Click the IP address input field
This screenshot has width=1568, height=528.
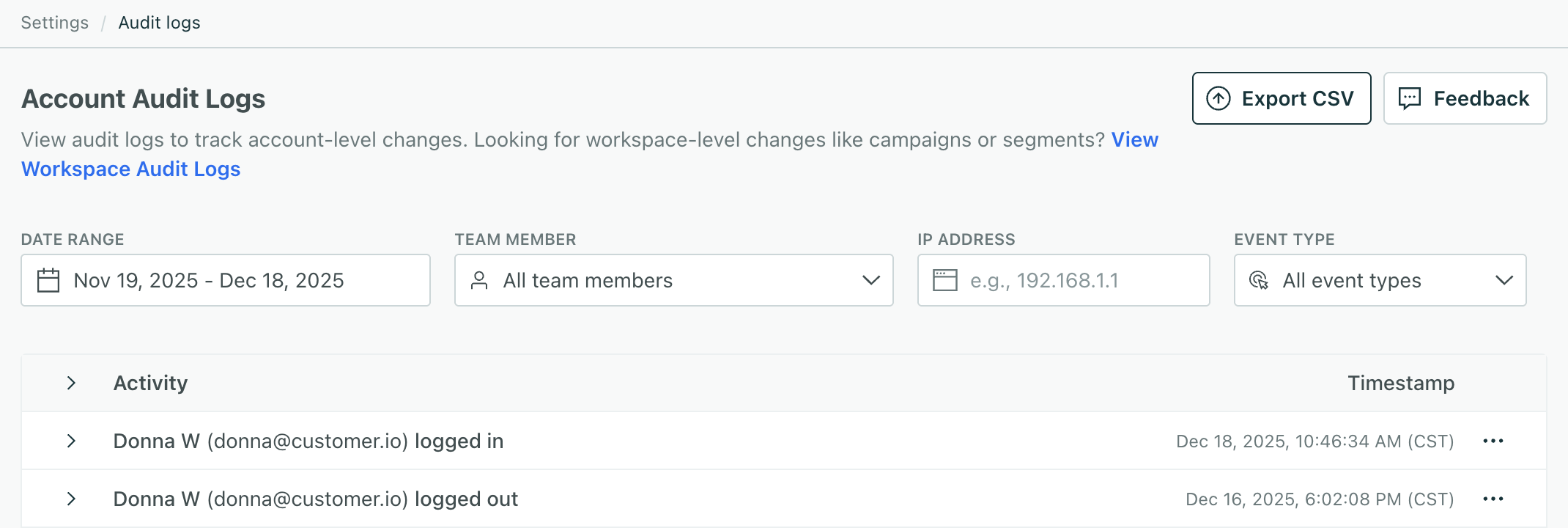1062,280
